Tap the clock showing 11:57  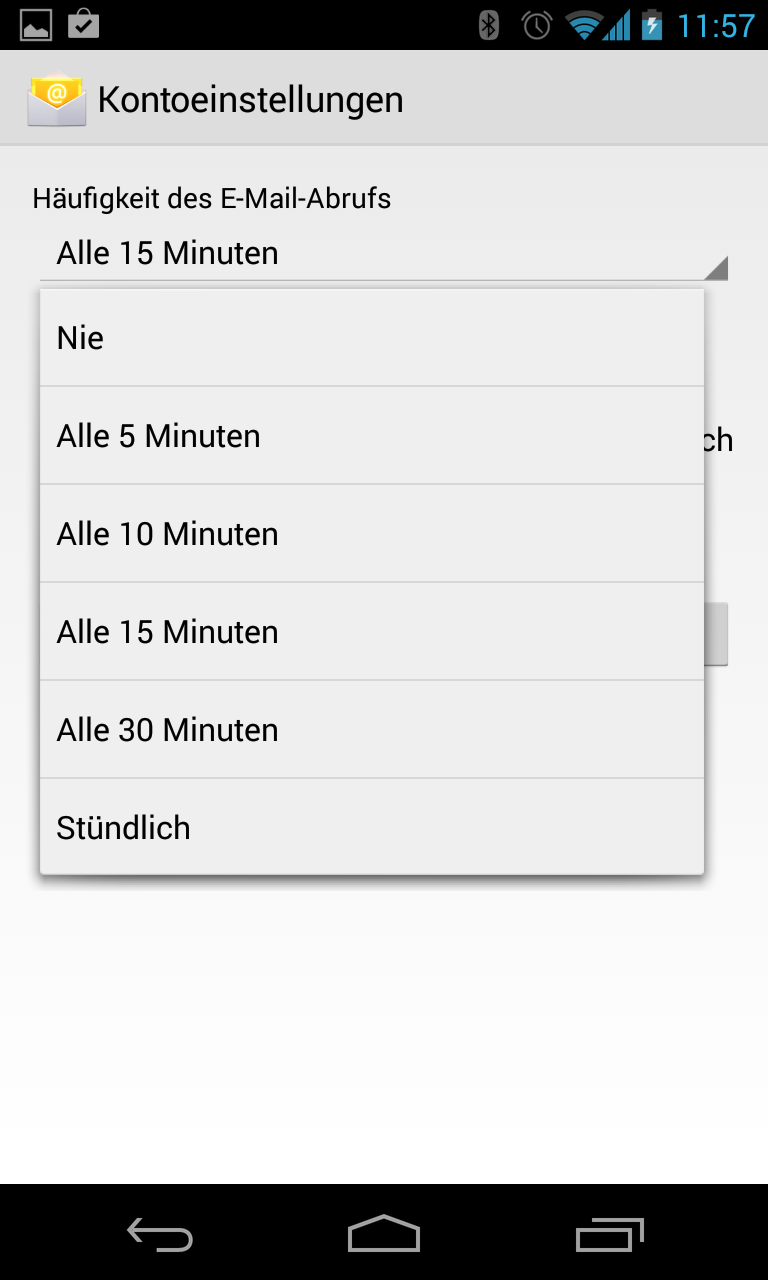715,25
